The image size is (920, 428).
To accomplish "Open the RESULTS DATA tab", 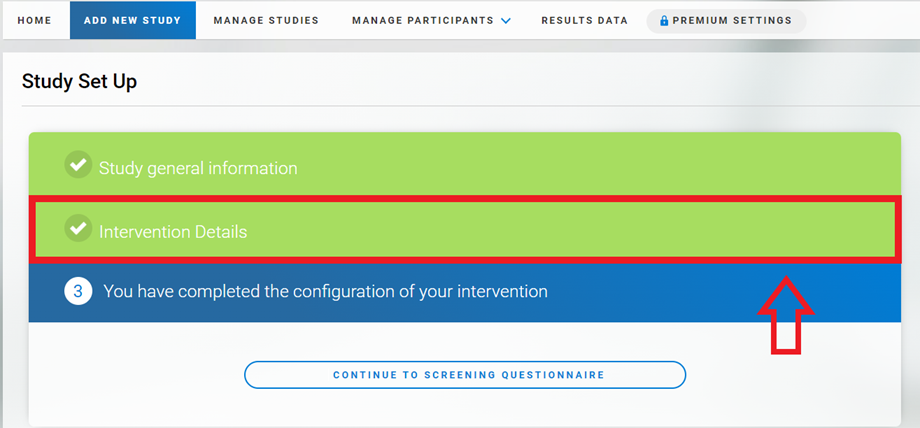I will pos(584,20).
